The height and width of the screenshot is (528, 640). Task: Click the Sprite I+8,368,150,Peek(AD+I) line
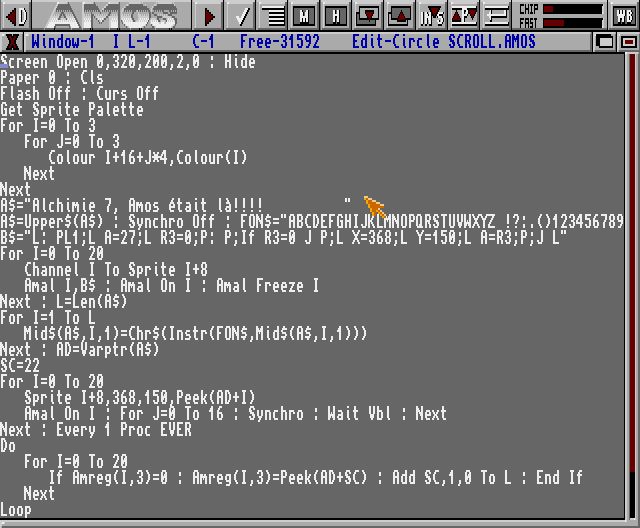pos(140,398)
